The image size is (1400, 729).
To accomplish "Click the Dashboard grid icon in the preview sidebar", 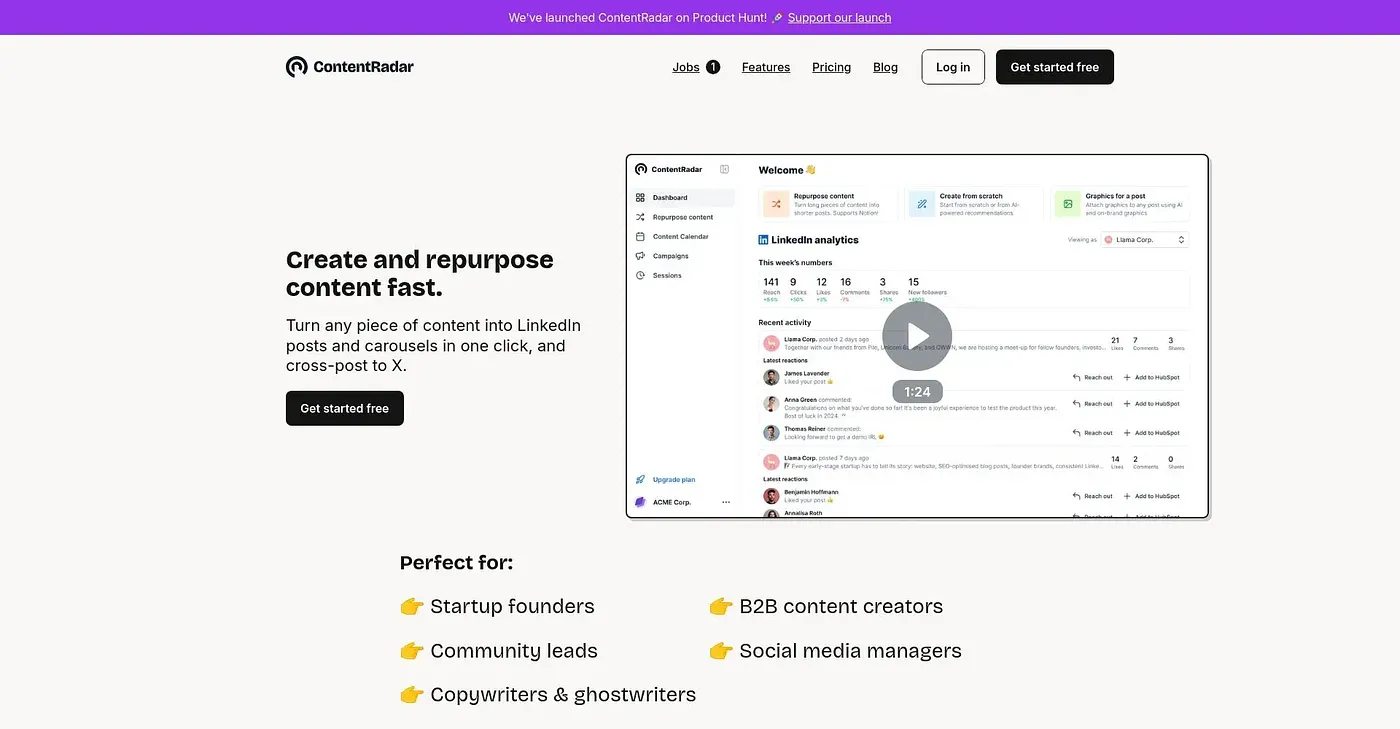I will pos(640,198).
